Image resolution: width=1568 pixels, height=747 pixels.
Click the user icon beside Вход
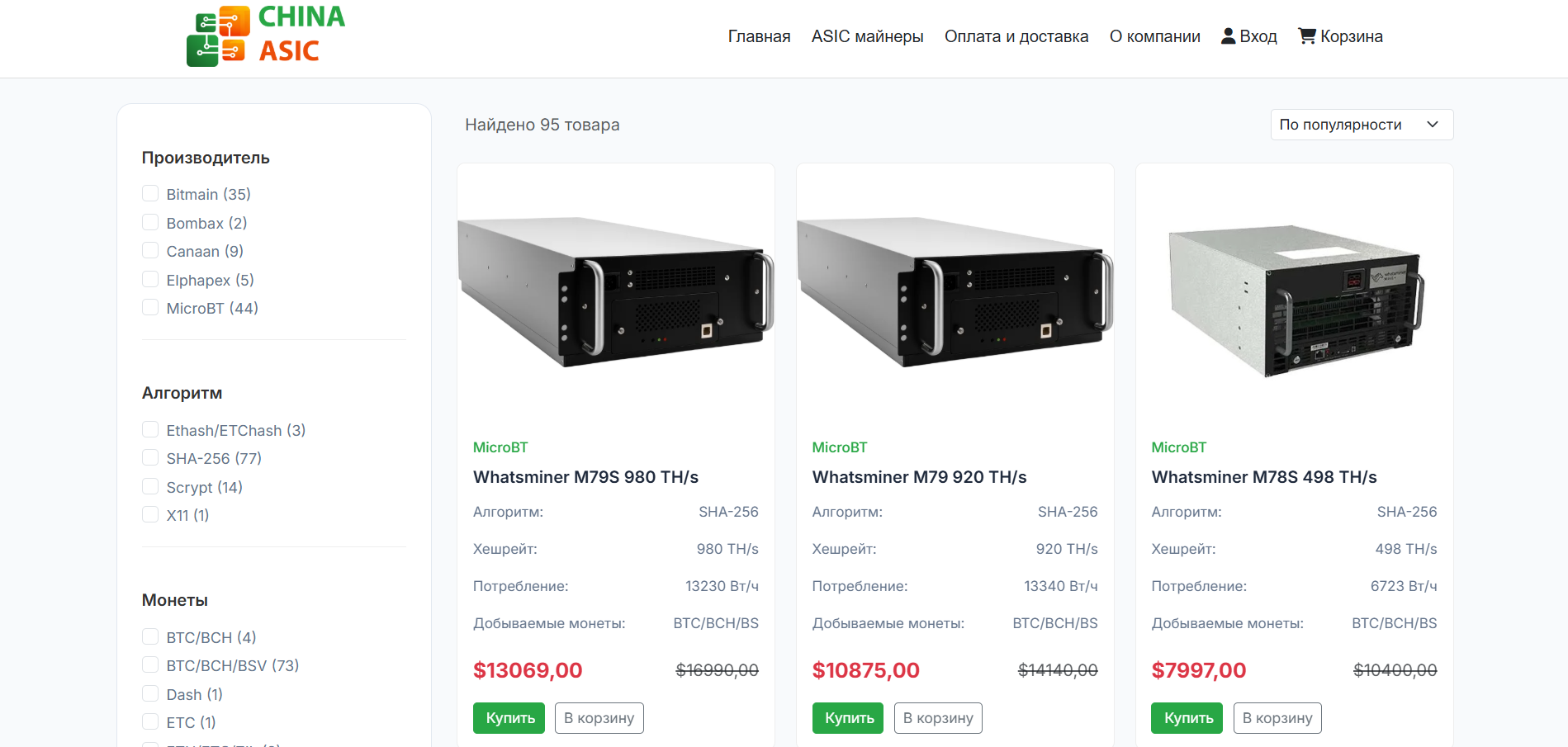[1228, 36]
